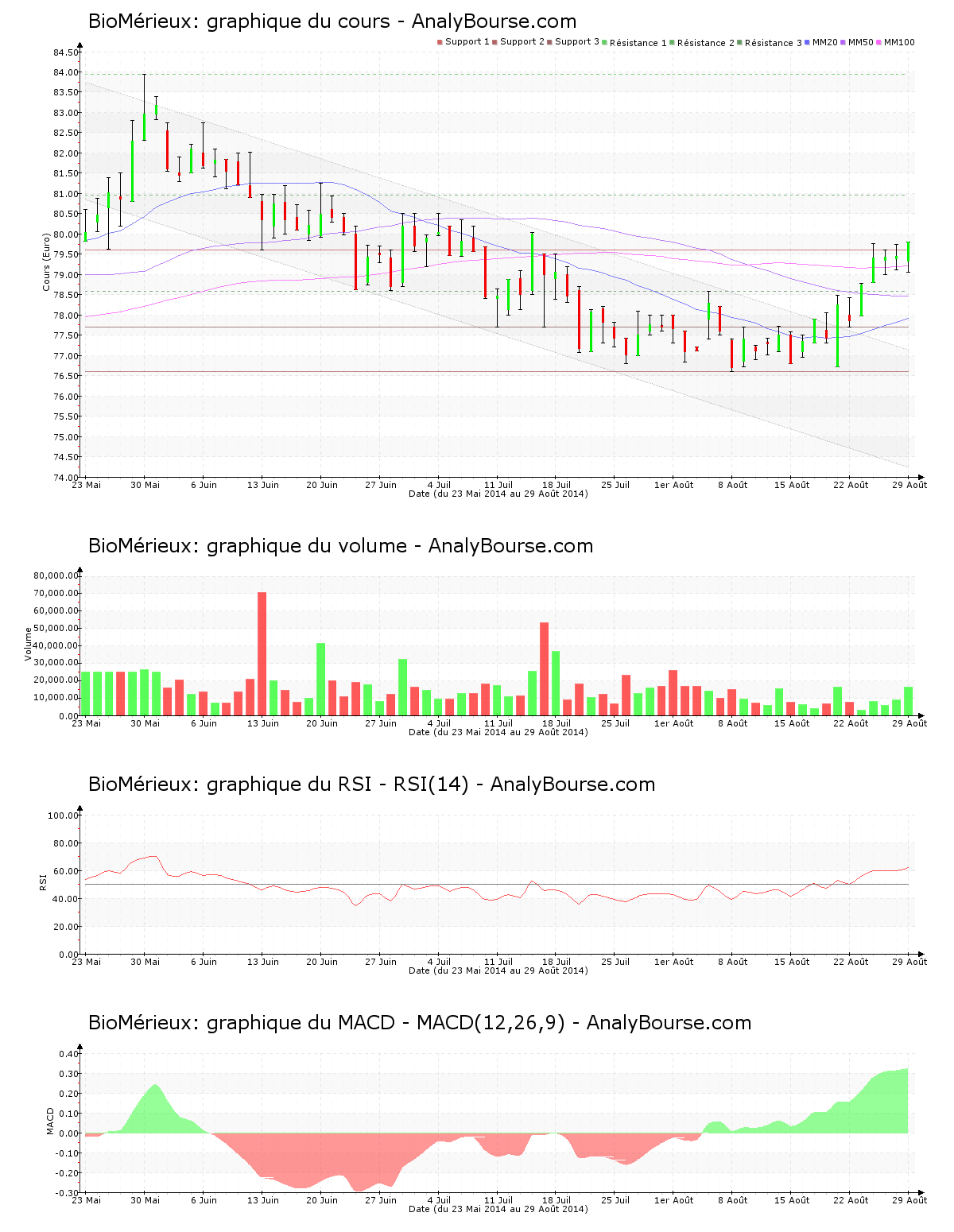
Task: Click the 'RSI' vertical axis label
Action: 42,881
